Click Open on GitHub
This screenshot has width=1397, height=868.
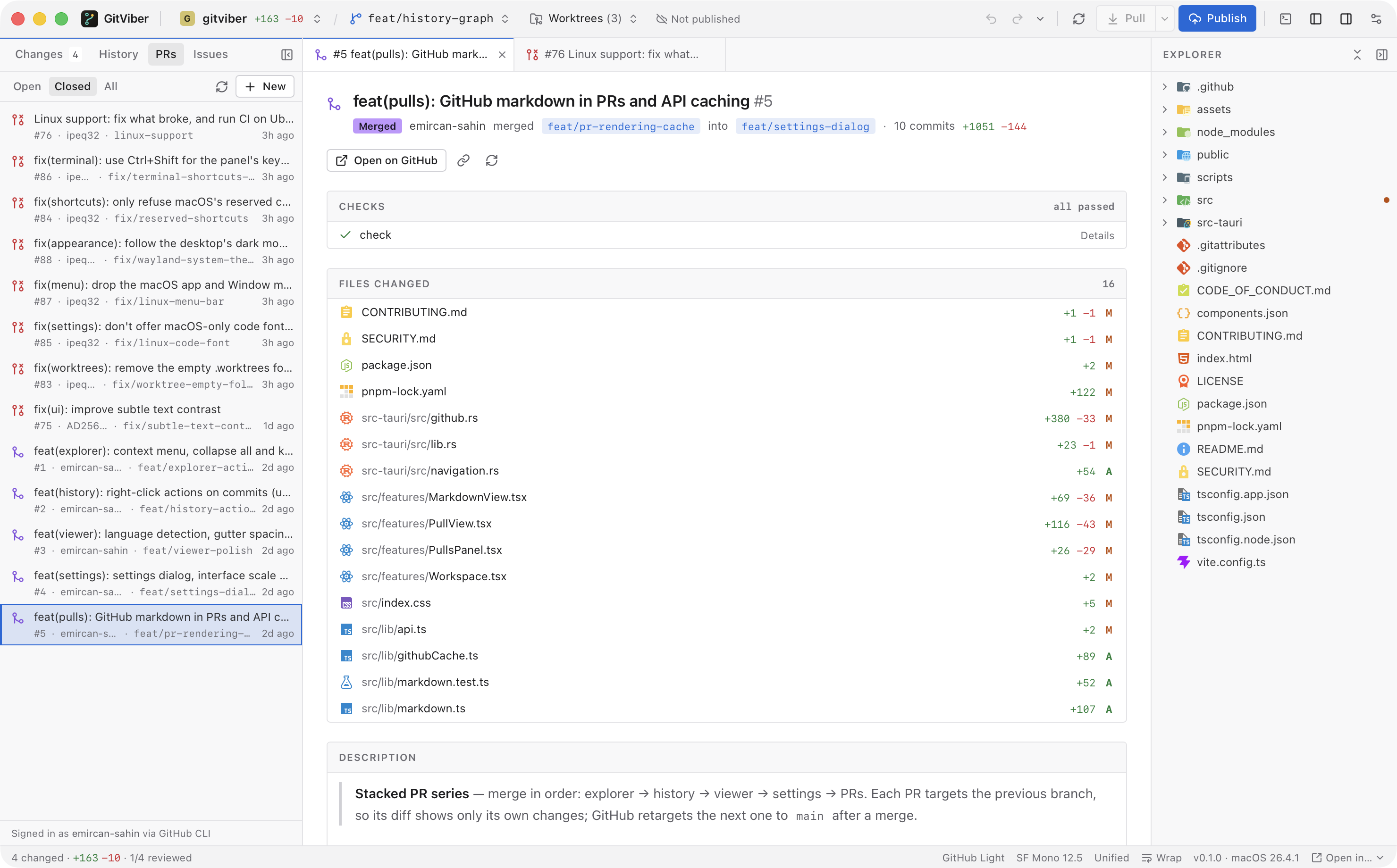point(387,160)
